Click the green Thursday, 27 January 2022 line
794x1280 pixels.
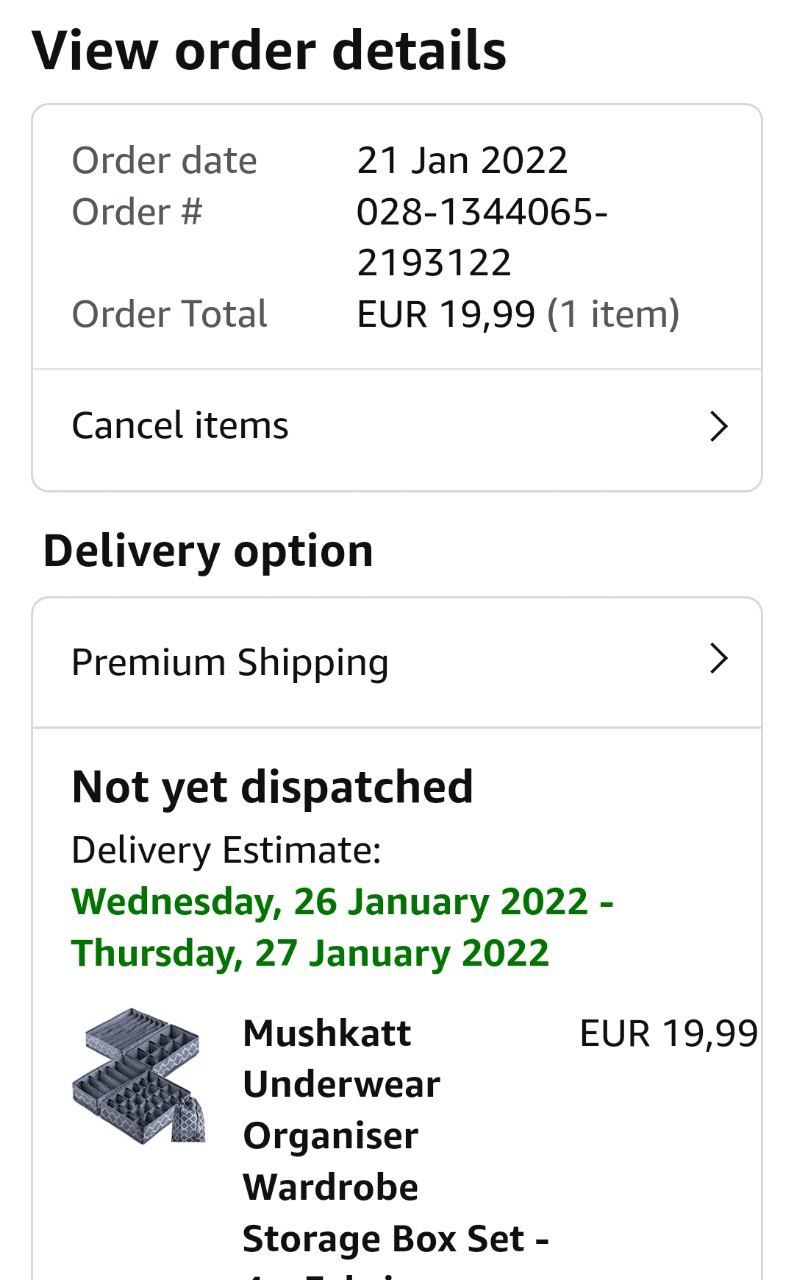(310, 952)
